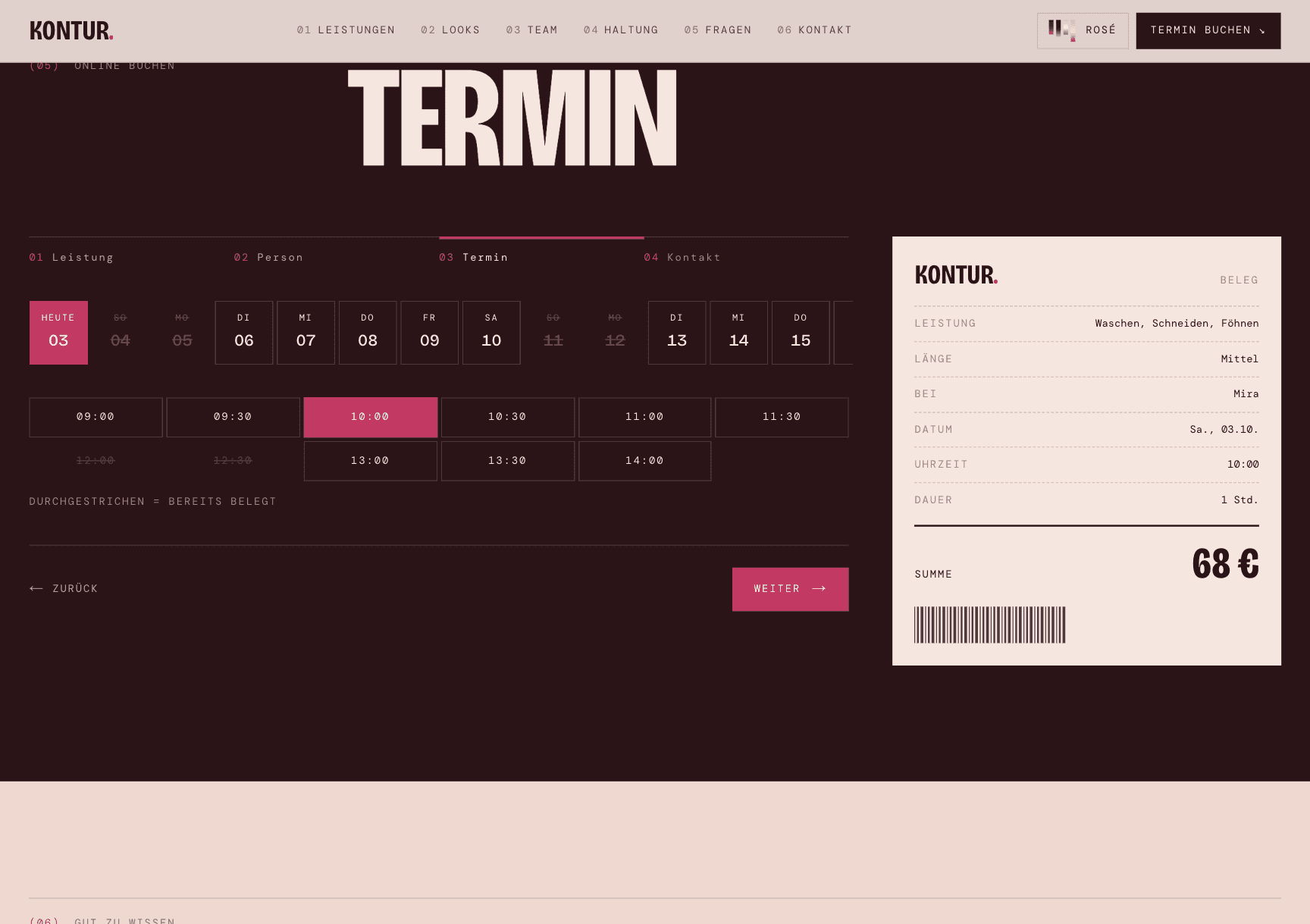Click the 'Sa., 03.10.' date value
The image size is (1310, 924).
[x=1224, y=430]
